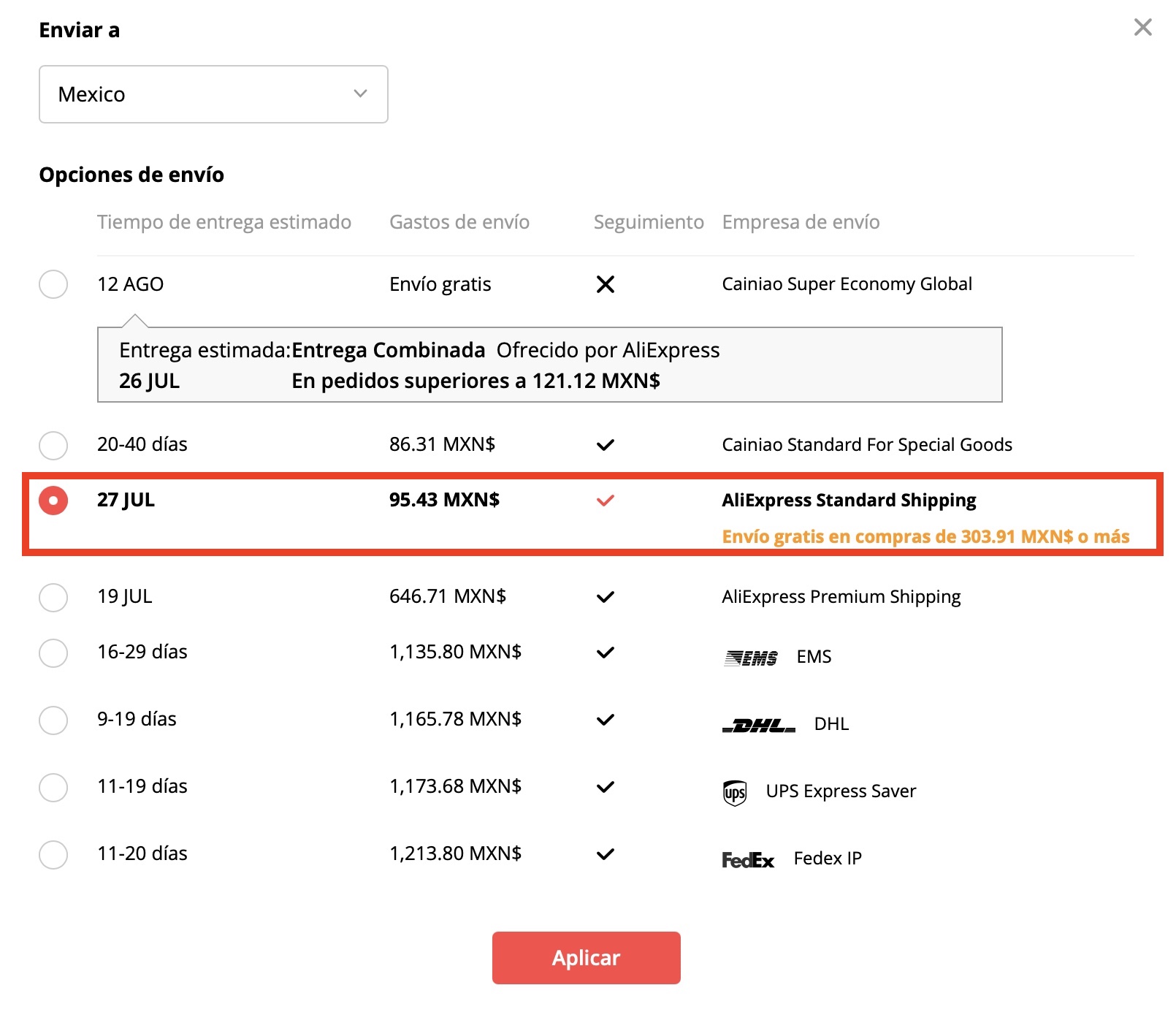Click the 'AliExpress Standard Shipping' label

[849, 501]
